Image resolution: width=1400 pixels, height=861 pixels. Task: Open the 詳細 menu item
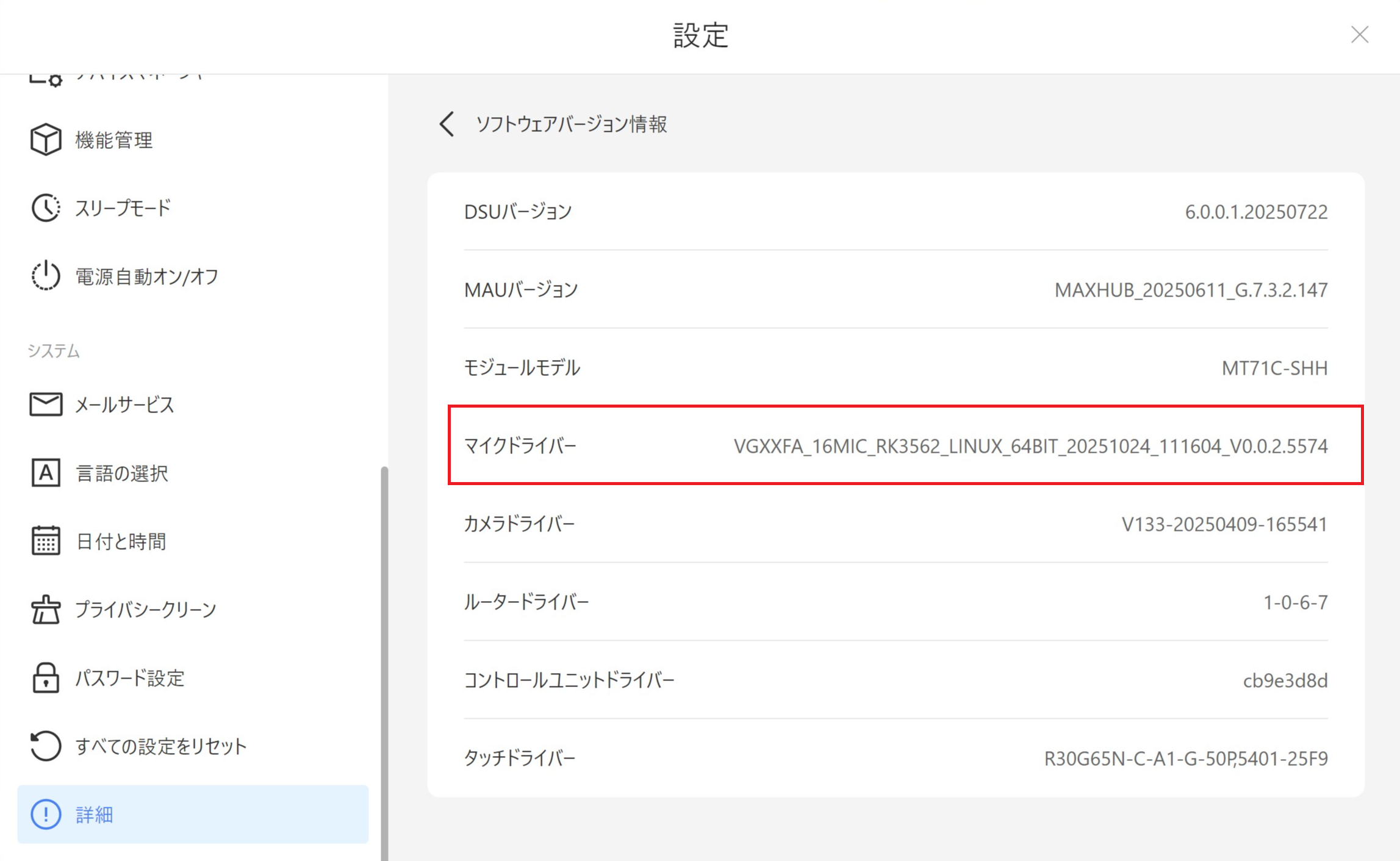click(x=95, y=815)
